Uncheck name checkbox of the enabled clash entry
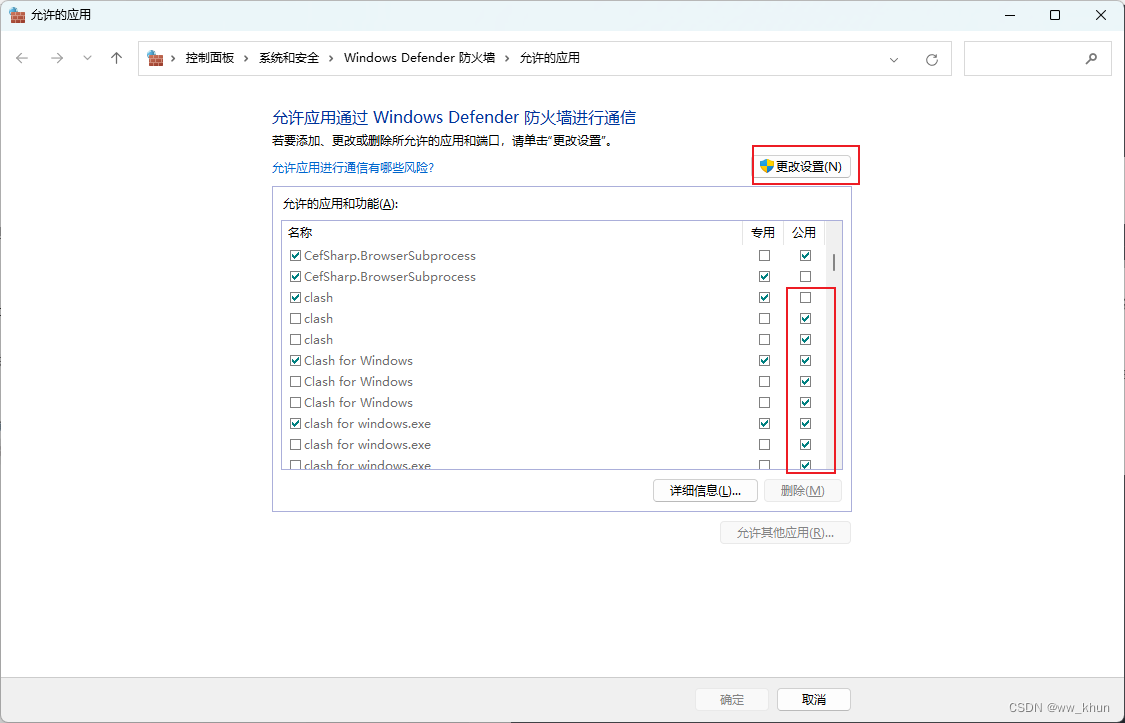The height and width of the screenshot is (723, 1125). (296, 298)
